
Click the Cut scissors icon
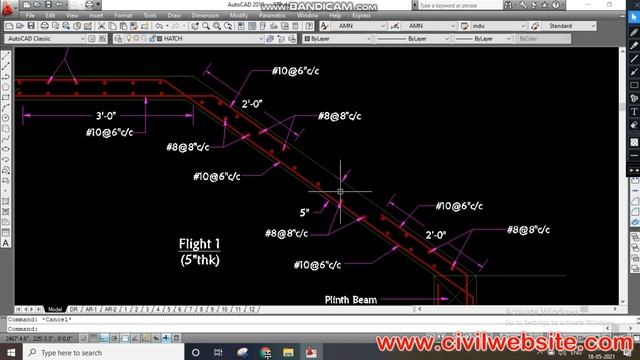tap(102, 26)
